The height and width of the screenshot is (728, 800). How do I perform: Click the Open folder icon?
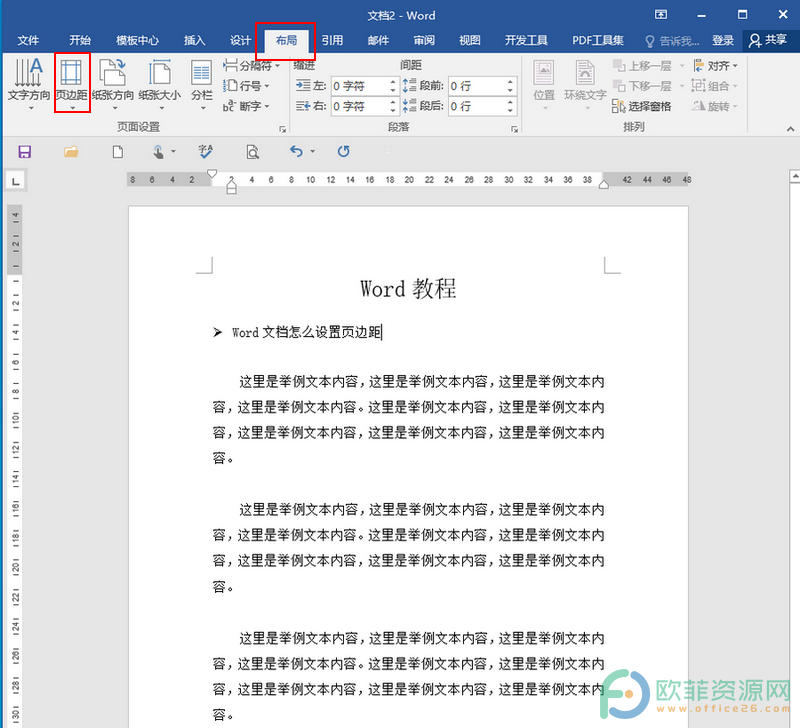pyautogui.click(x=71, y=152)
